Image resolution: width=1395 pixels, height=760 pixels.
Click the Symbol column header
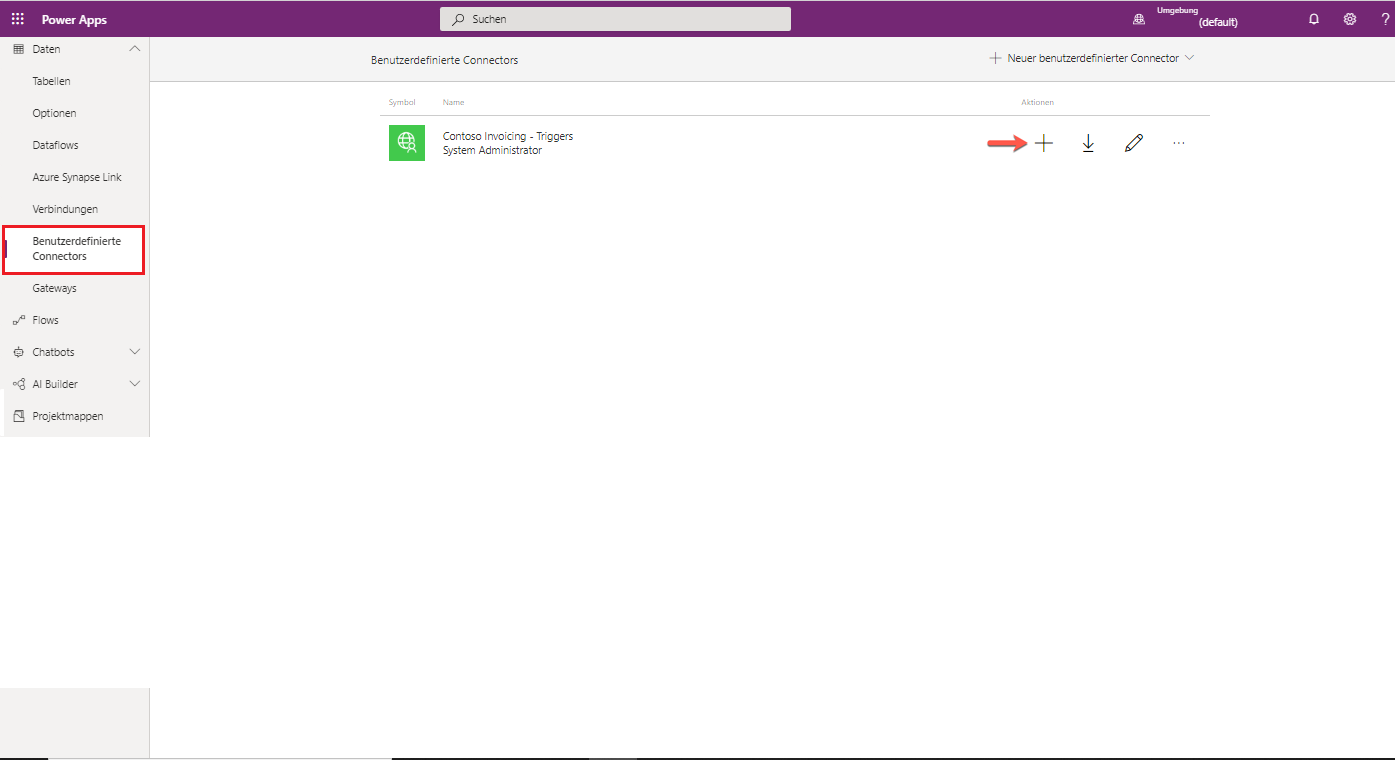(x=402, y=102)
